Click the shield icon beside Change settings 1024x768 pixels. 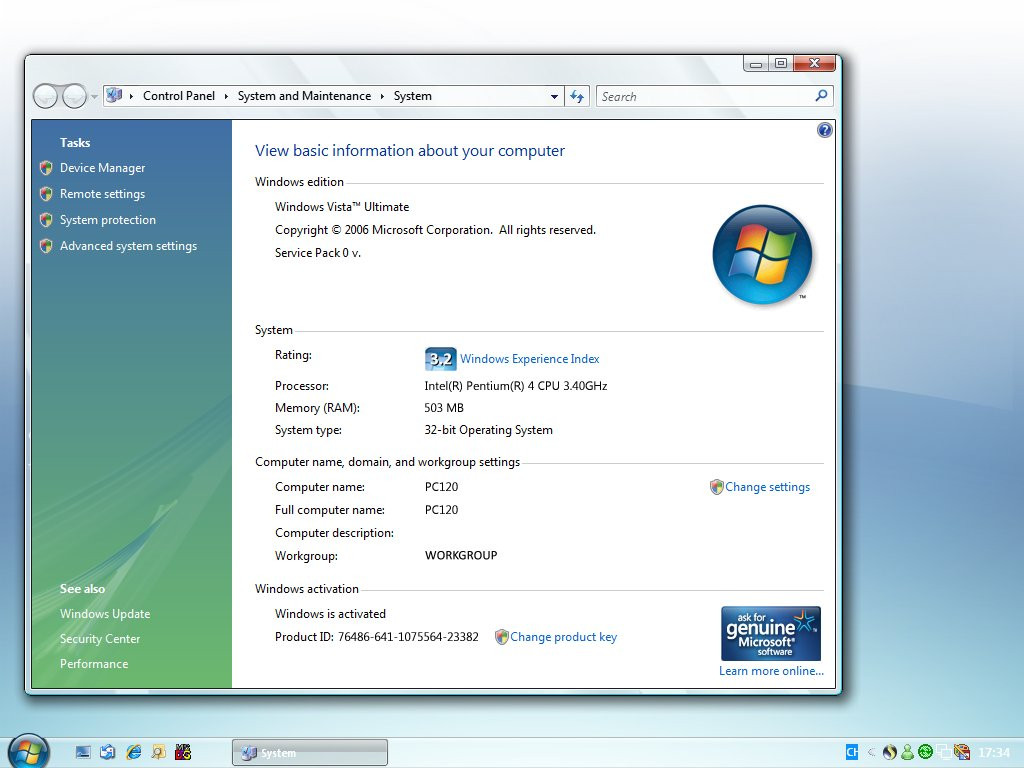pos(716,487)
